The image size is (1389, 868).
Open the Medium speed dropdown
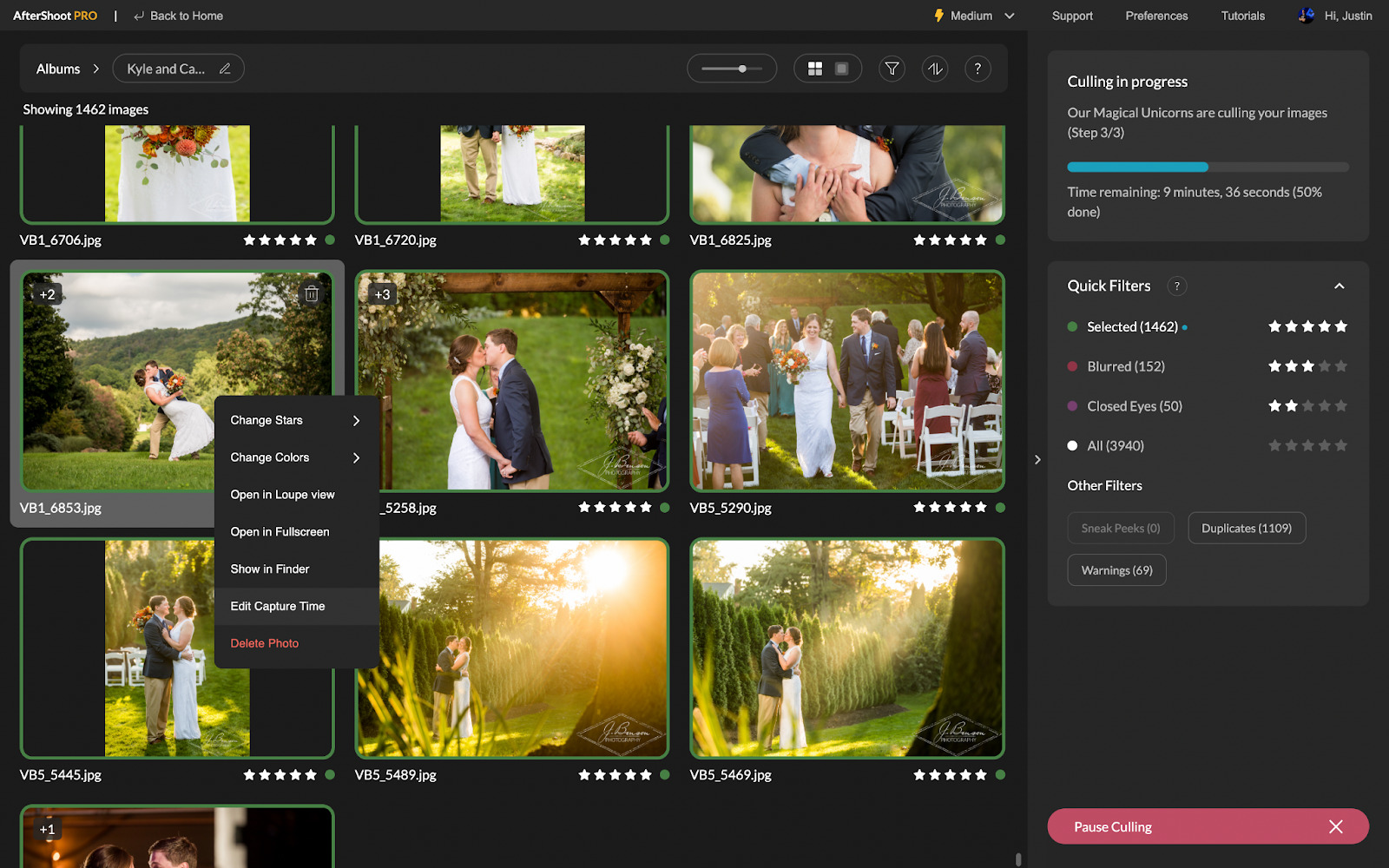[x=974, y=16]
